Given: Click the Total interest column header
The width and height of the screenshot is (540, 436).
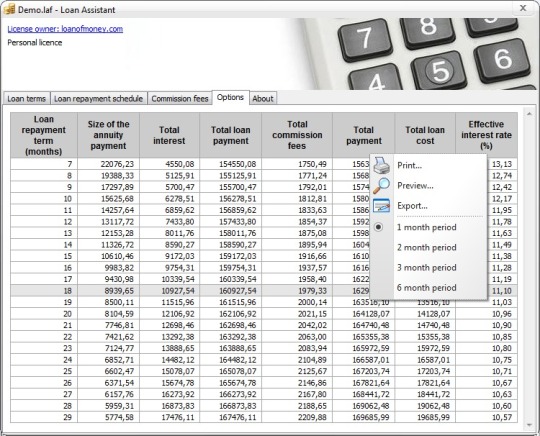Looking at the screenshot, I should click(x=169, y=135).
